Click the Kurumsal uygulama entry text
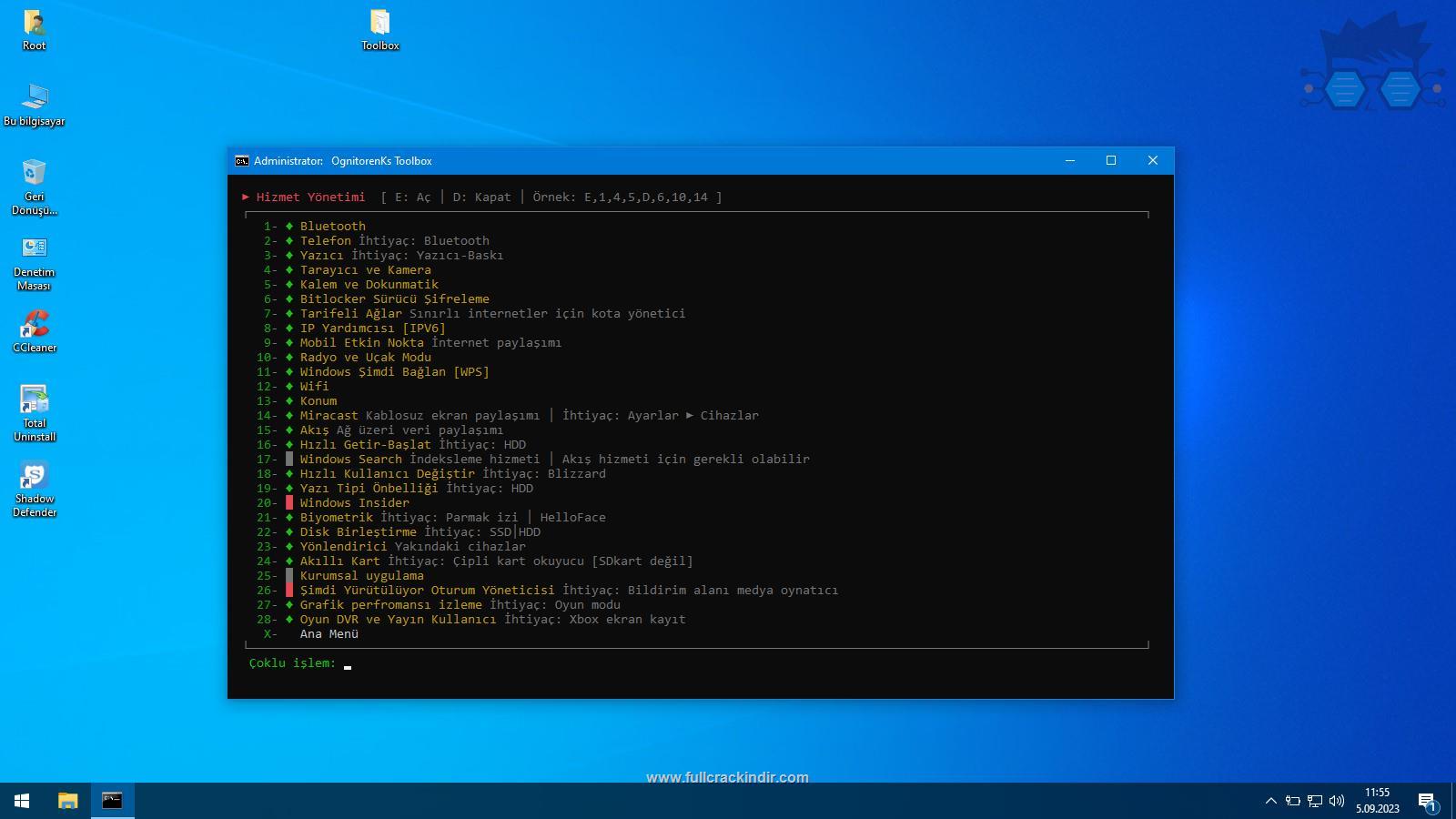Image resolution: width=1456 pixels, height=819 pixels. 361,576
